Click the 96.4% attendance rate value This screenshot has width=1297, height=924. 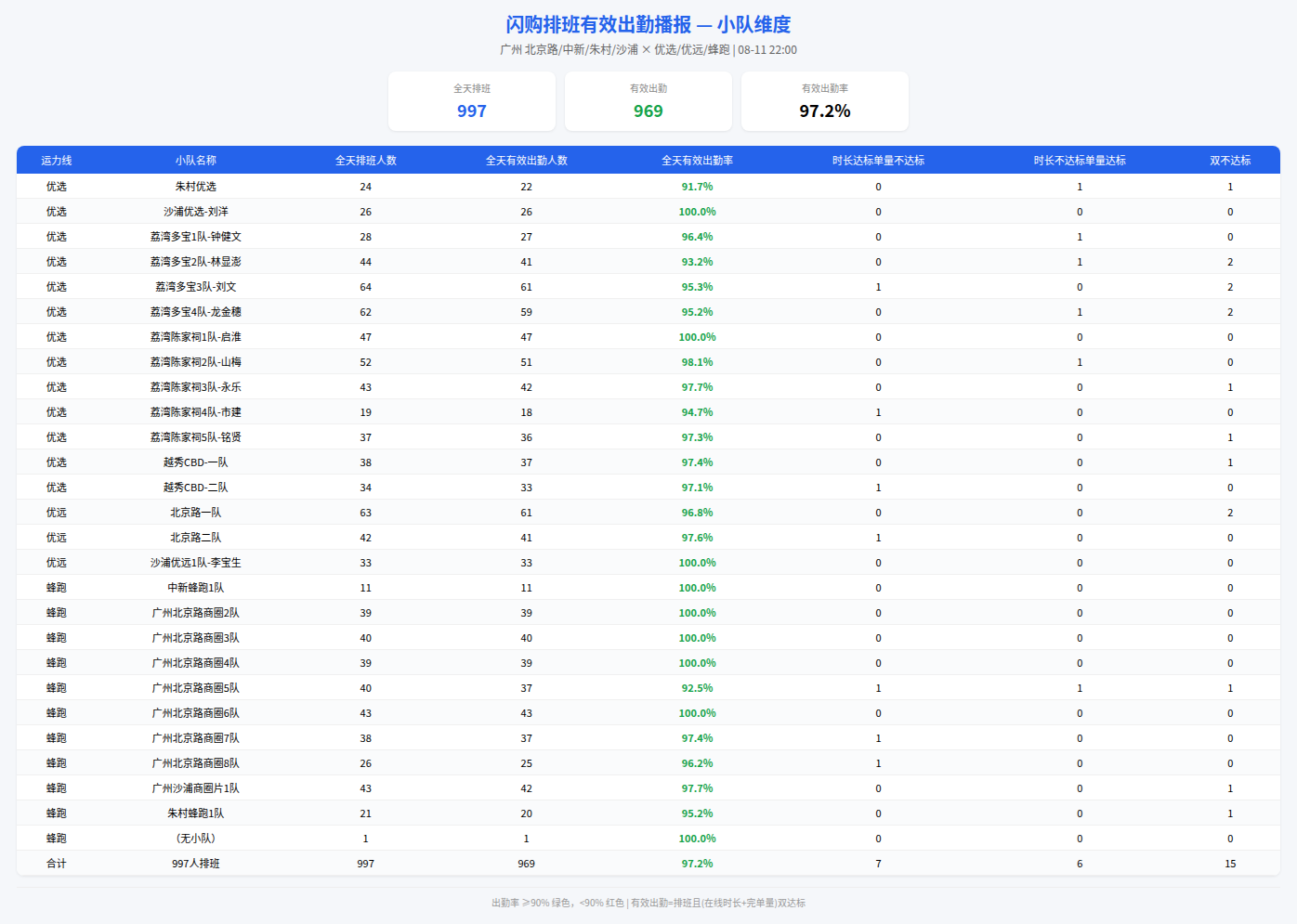point(698,237)
